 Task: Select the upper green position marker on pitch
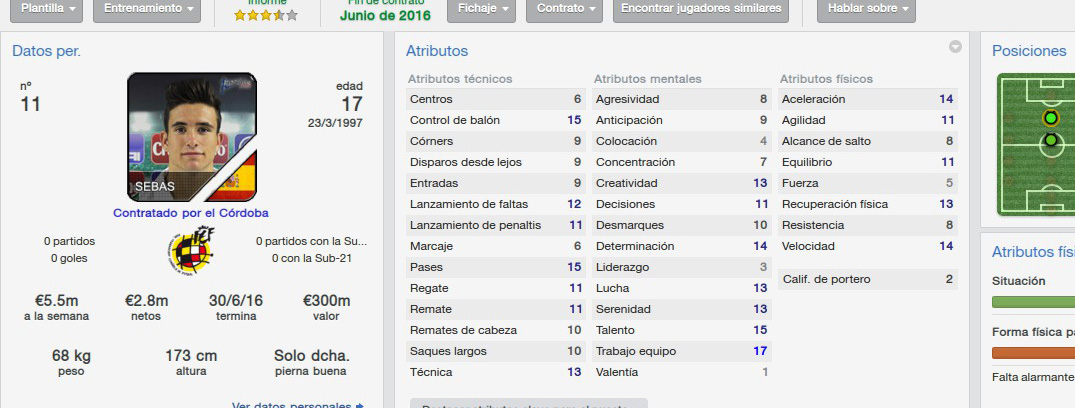tap(1050, 118)
